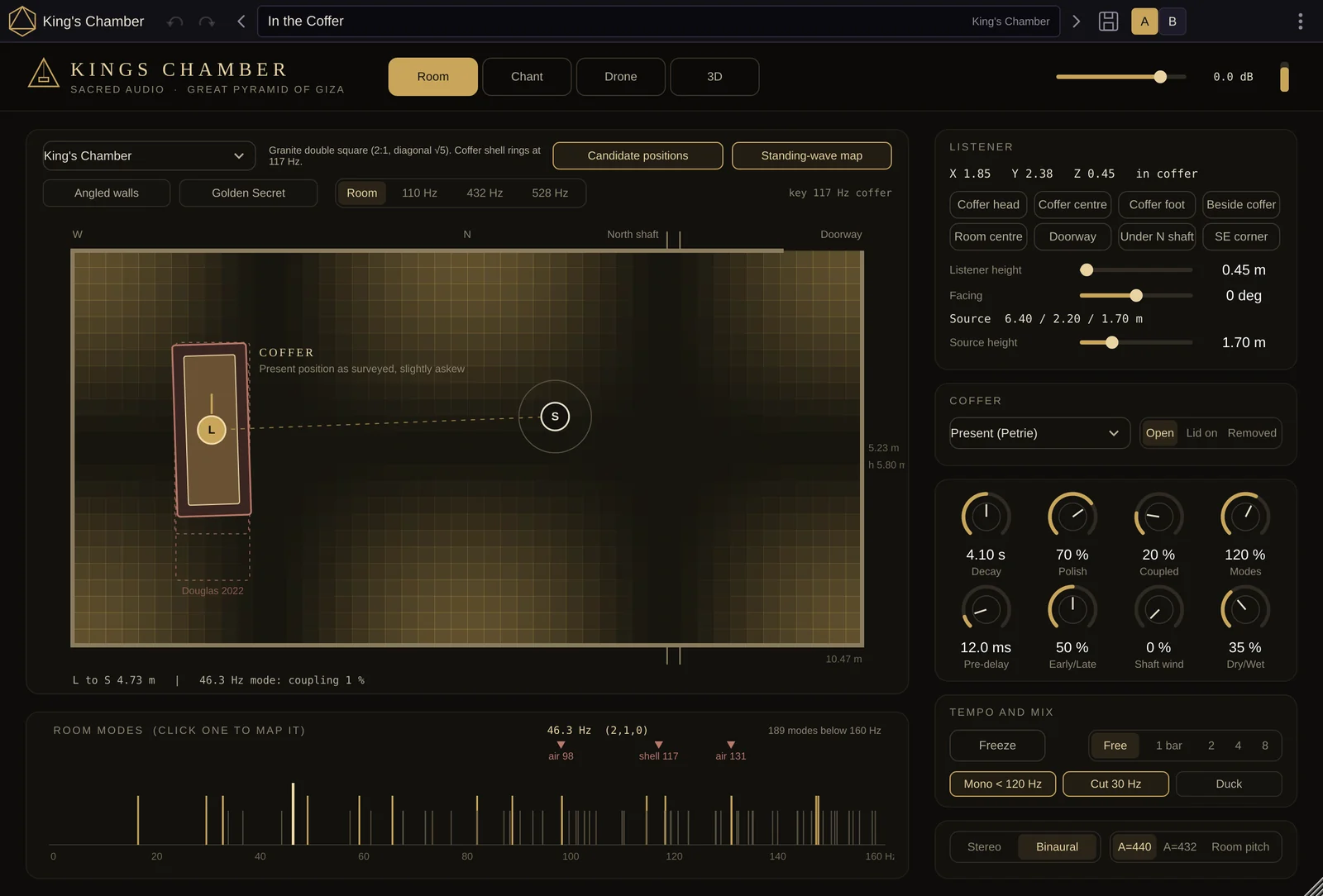Click the Listener height slider handle
Image resolution: width=1323 pixels, height=896 pixels.
coord(1087,270)
